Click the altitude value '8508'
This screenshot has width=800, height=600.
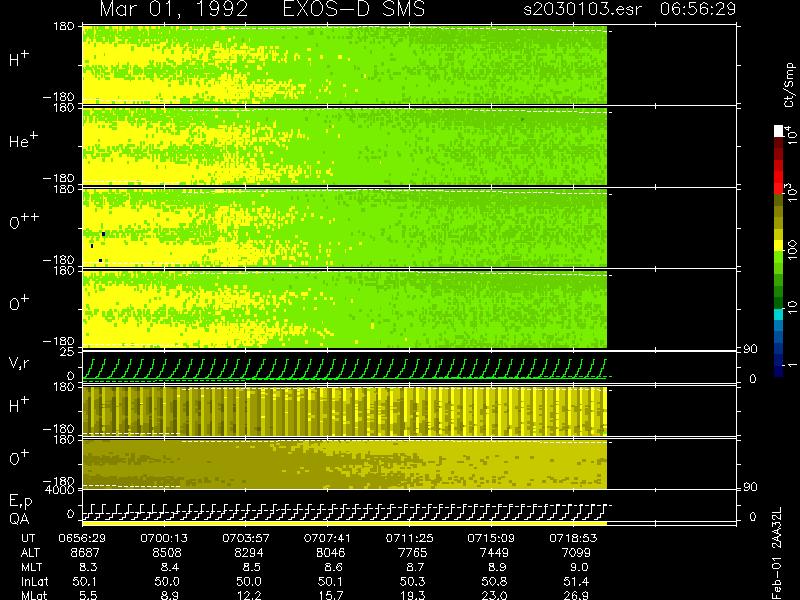[x=167, y=553]
